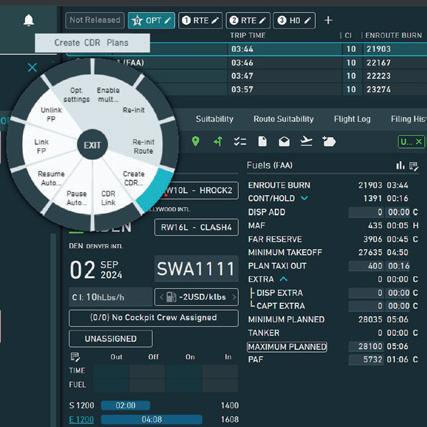Click the pencil on 2 RTE tab
Image resolution: width=427 pixels, height=427 pixels.
point(263,21)
